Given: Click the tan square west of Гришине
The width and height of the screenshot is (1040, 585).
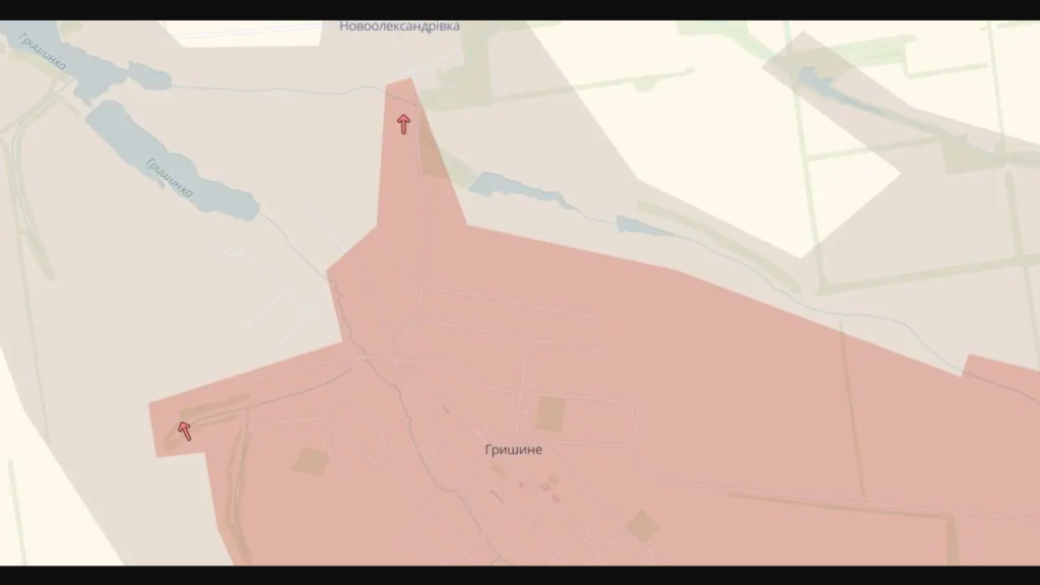Looking at the screenshot, I should click(x=311, y=461).
